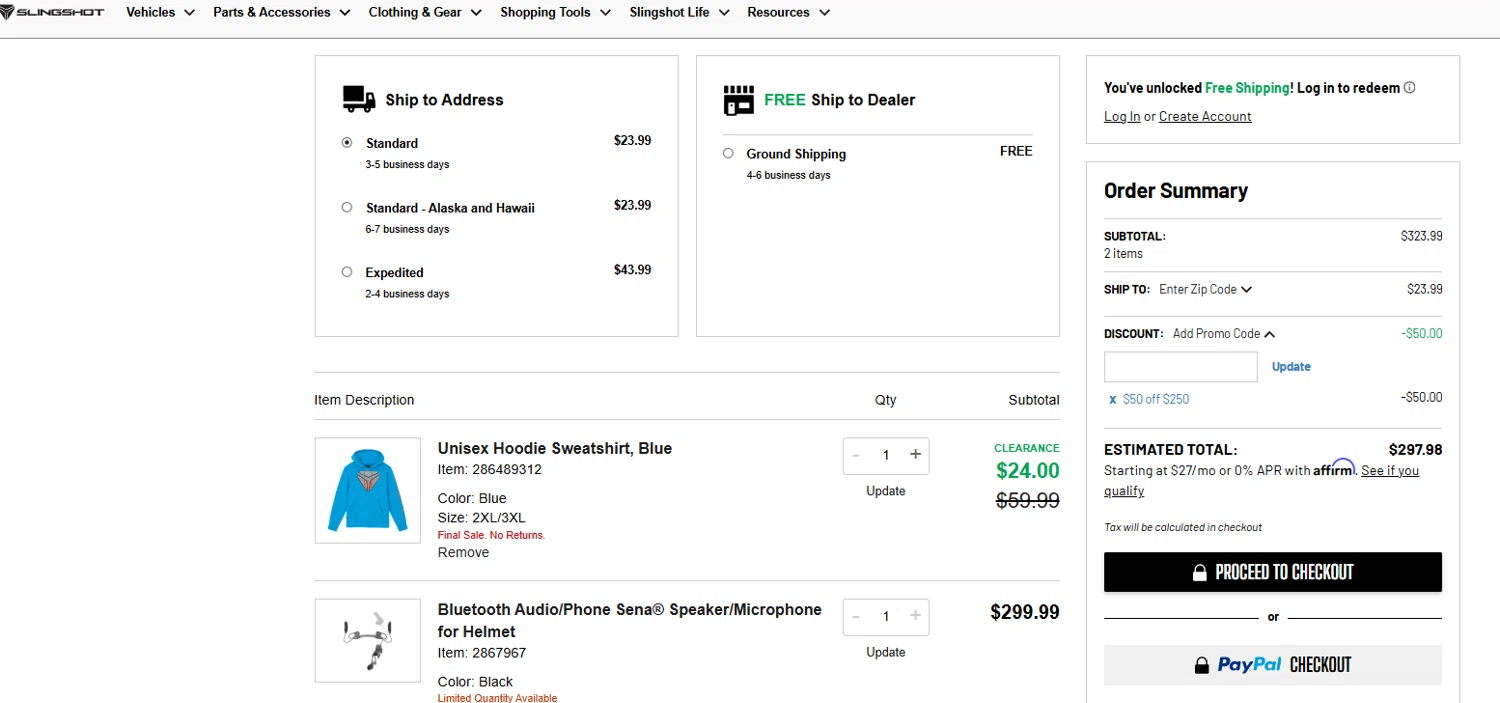Open the blue hoodie product thumbnail
Viewport: 1500px width, 703px height.
[x=368, y=490]
